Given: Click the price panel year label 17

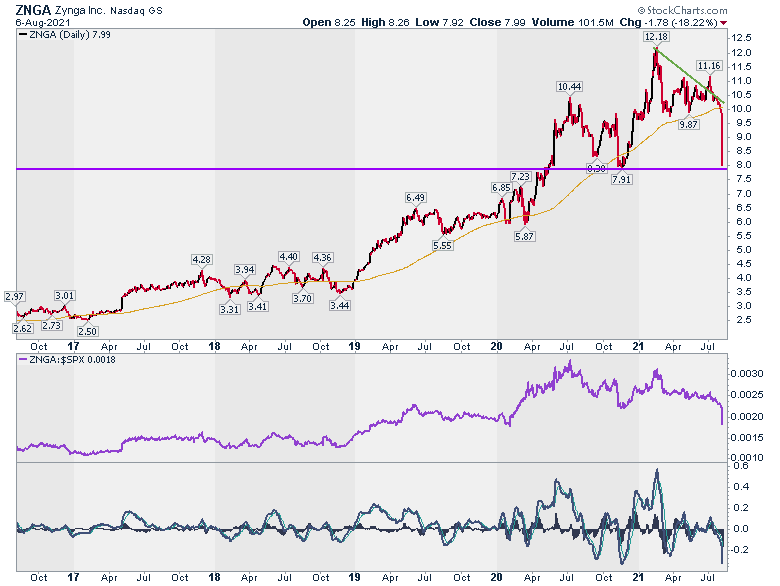Looking at the screenshot, I should click(x=73, y=346).
